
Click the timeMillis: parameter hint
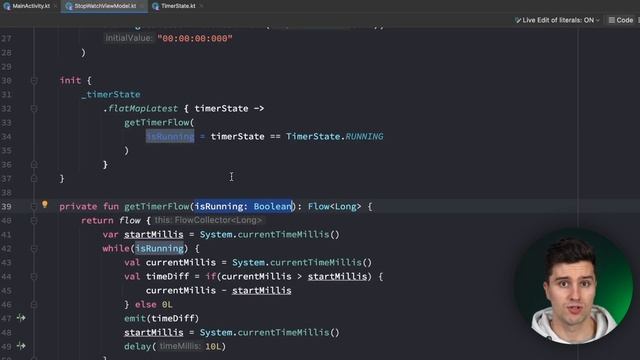pos(180,346)
